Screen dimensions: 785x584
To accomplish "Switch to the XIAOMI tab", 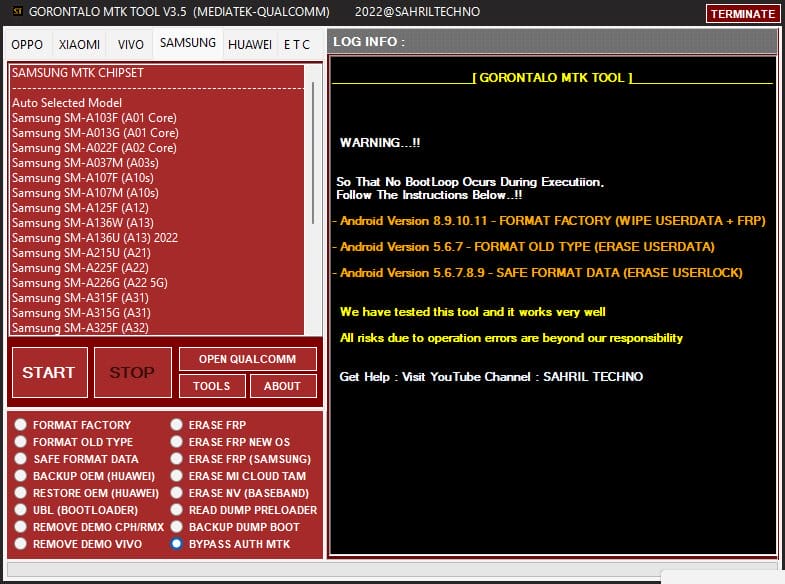I will click(x=79, y=45).
